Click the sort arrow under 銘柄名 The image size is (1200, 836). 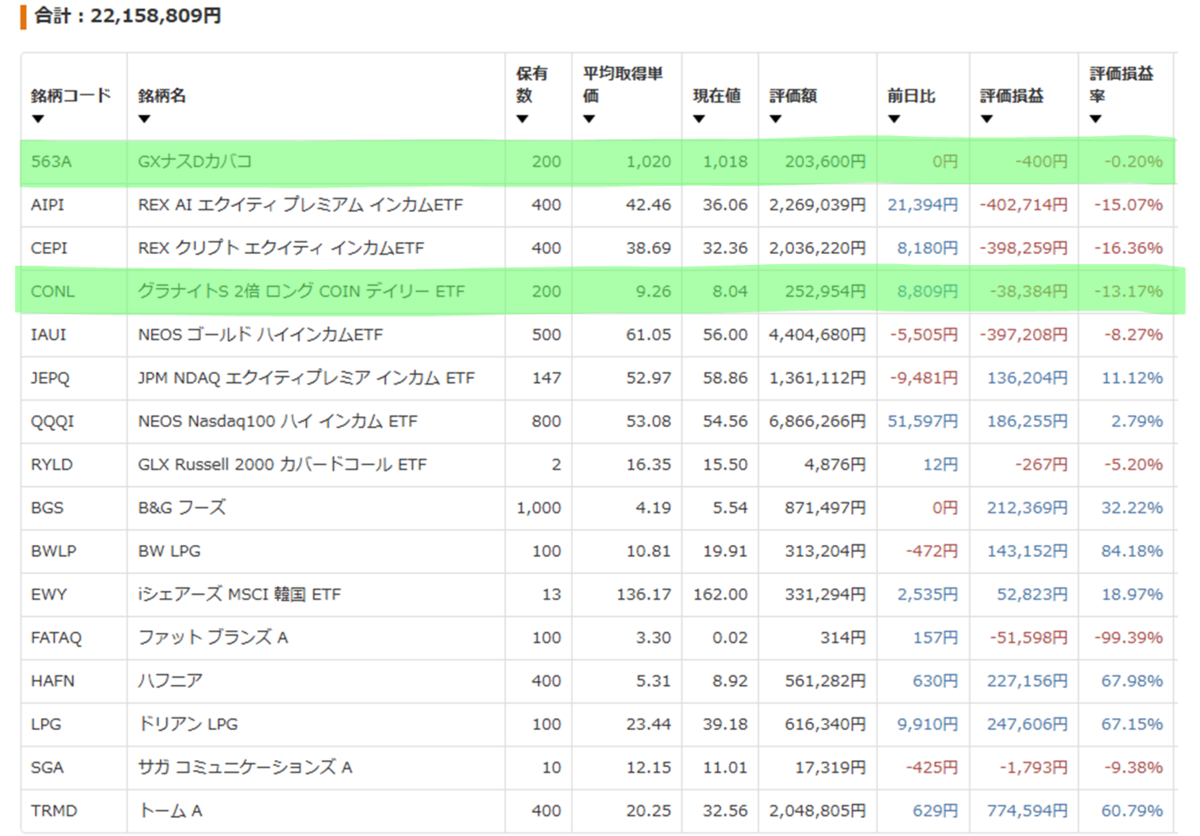coord(144,119)
